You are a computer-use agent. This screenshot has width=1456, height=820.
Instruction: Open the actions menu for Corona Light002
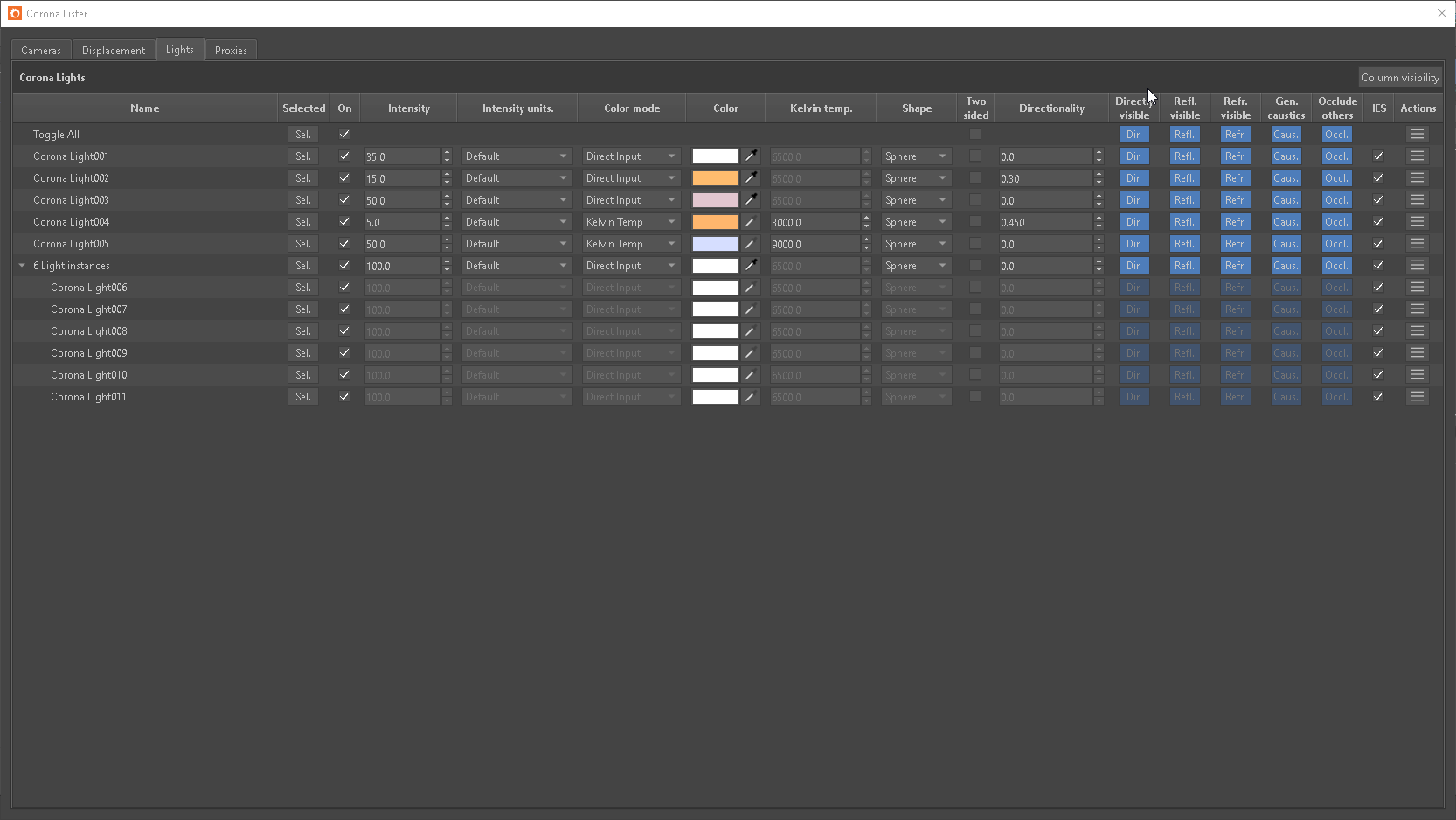point(1418,178)
